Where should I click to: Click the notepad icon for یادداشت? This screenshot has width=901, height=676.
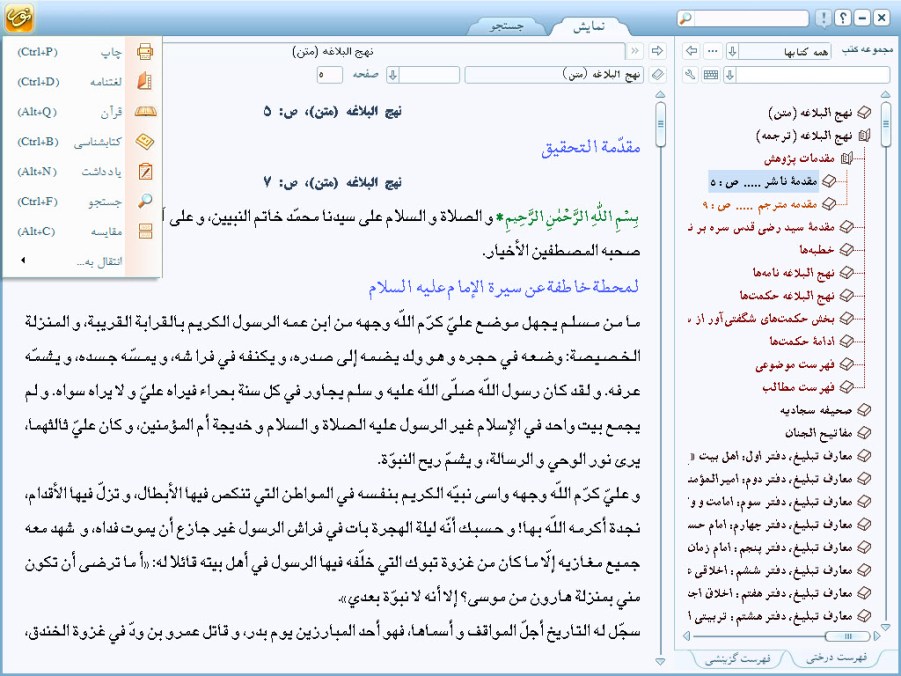pyautogui.click(x=145, y=171)
